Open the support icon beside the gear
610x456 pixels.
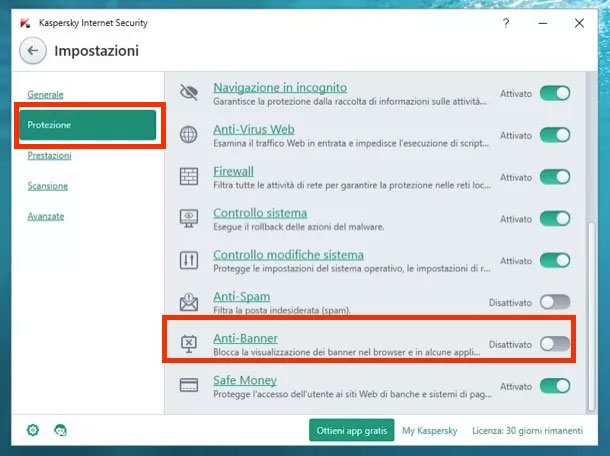tap(60, 430)
